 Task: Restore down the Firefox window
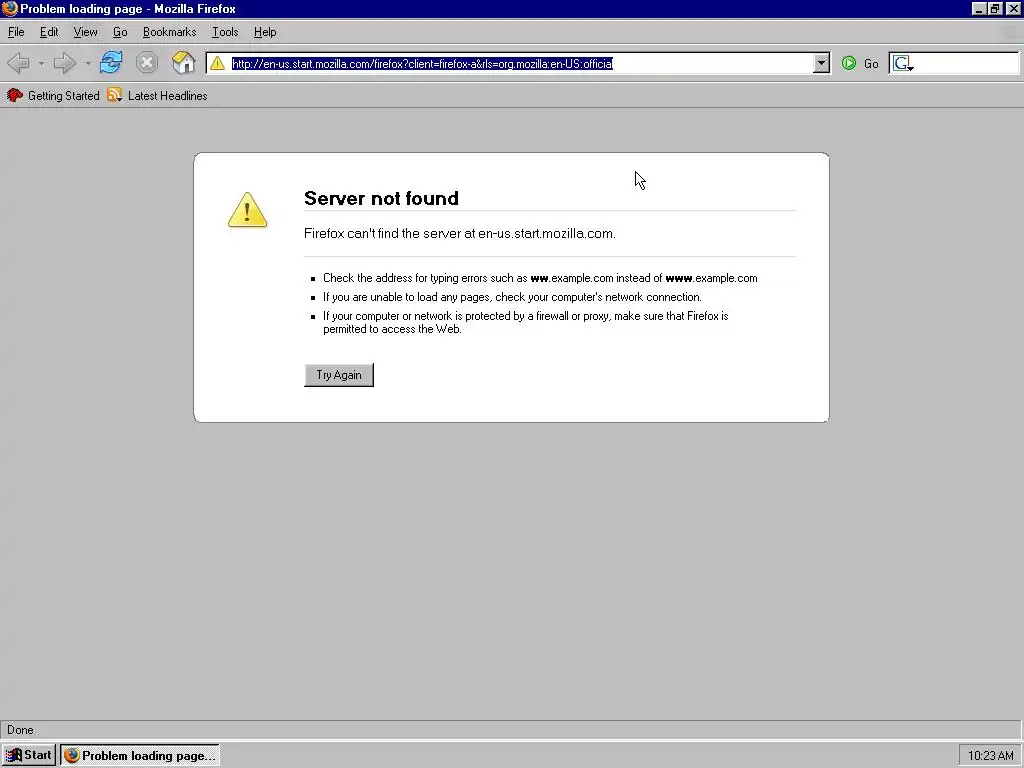[x=995, y=8]
